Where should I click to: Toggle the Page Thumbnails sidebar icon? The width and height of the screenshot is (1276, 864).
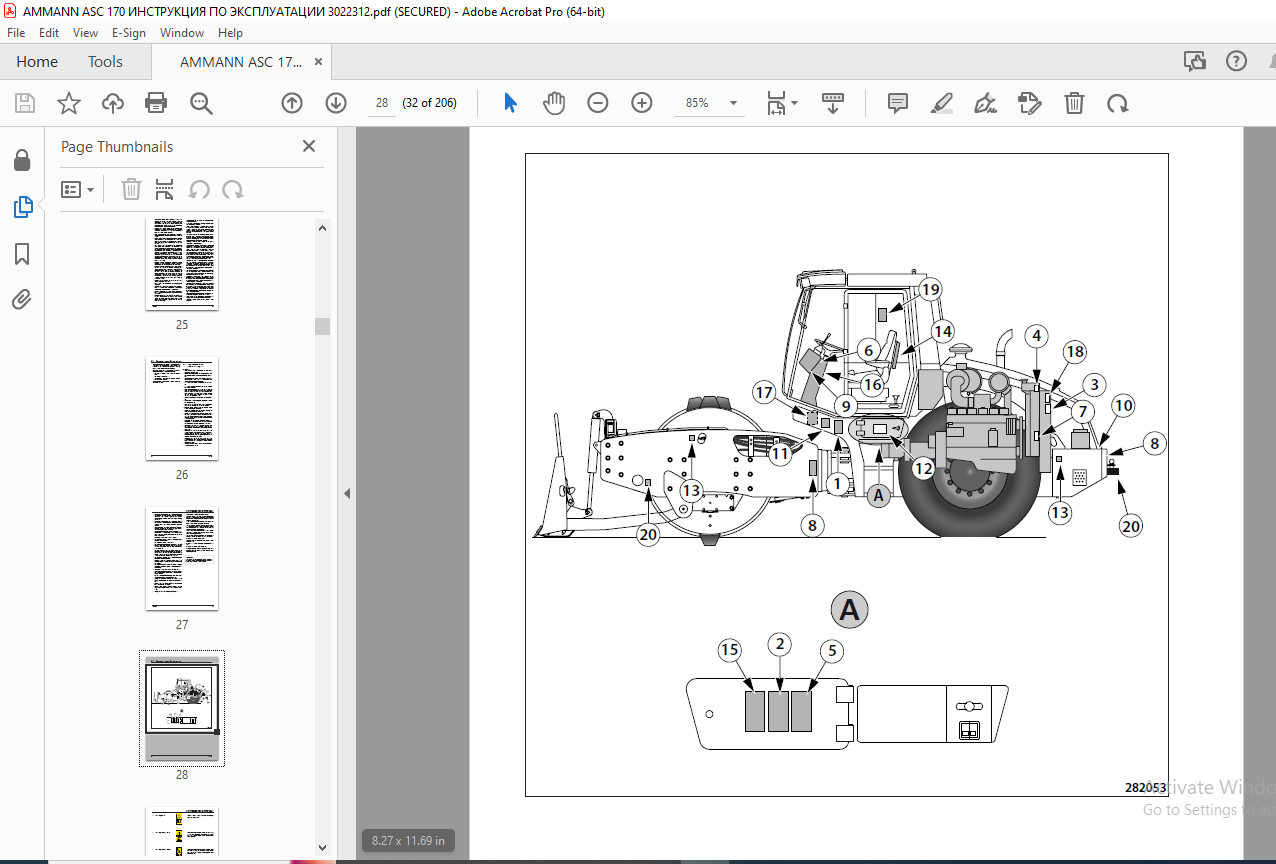[x=22, y=207]
